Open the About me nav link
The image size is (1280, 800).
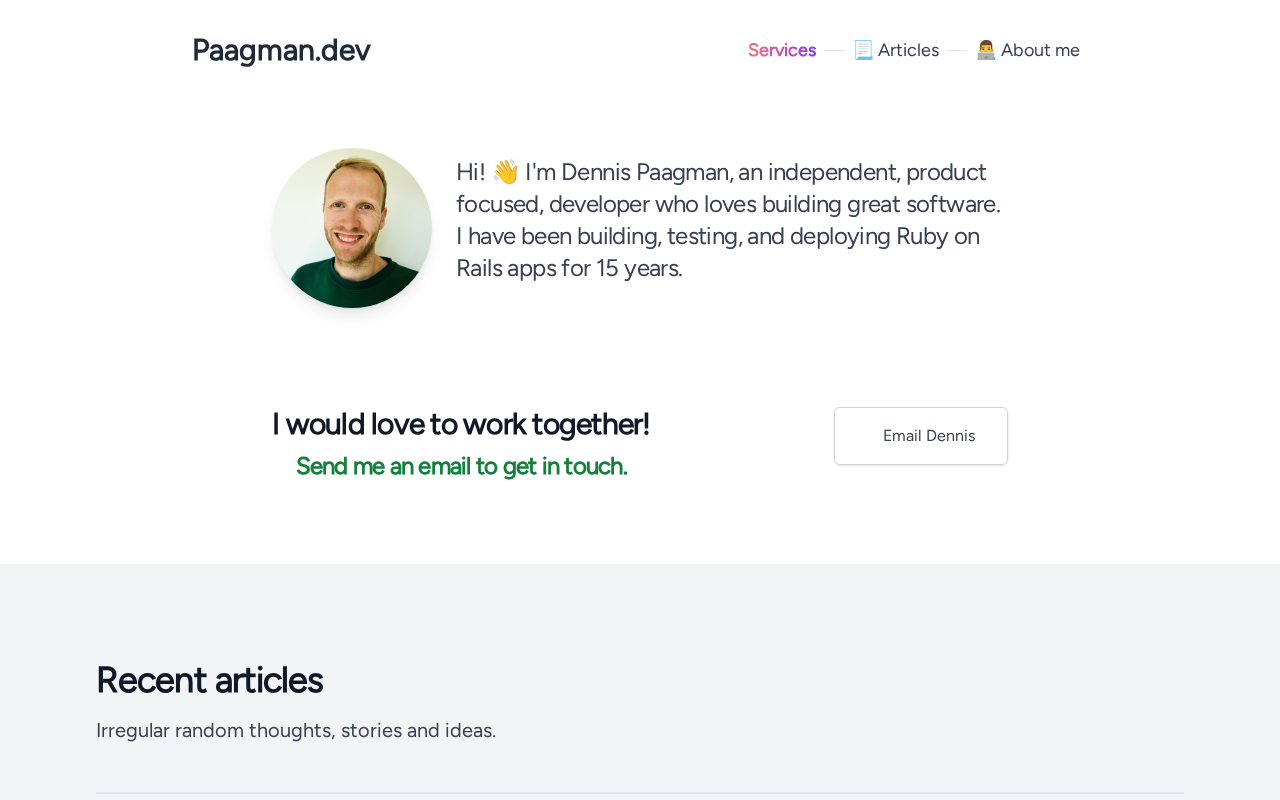coord(1040,50)
